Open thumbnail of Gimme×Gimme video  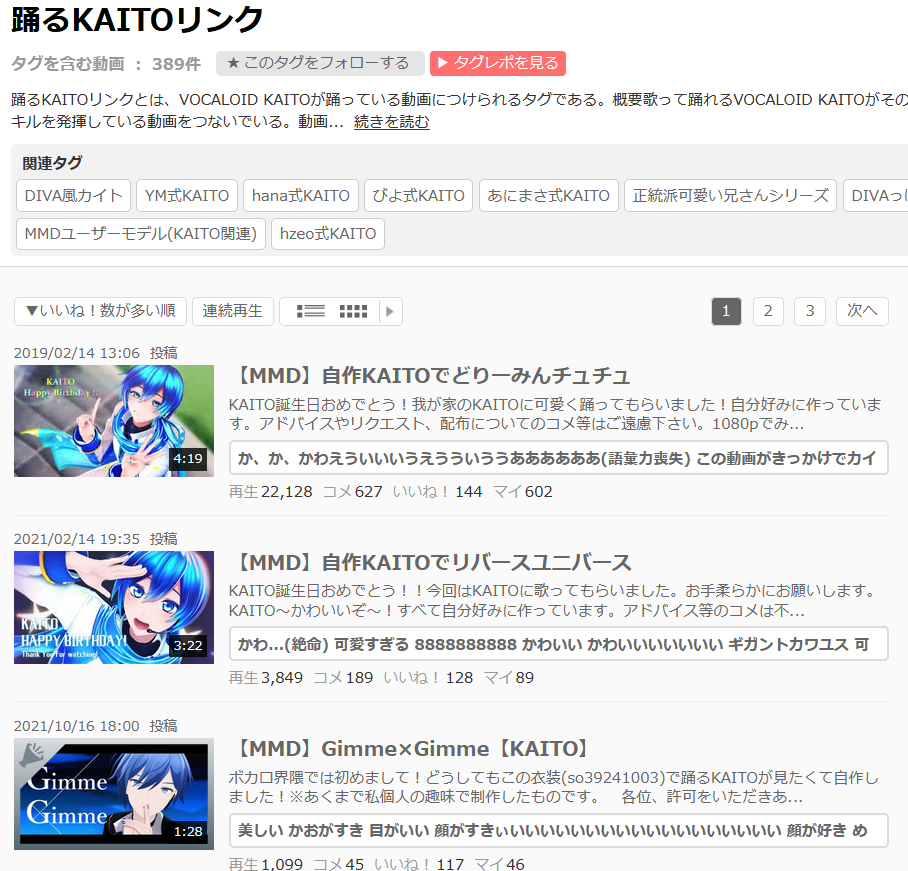point(114,794)
